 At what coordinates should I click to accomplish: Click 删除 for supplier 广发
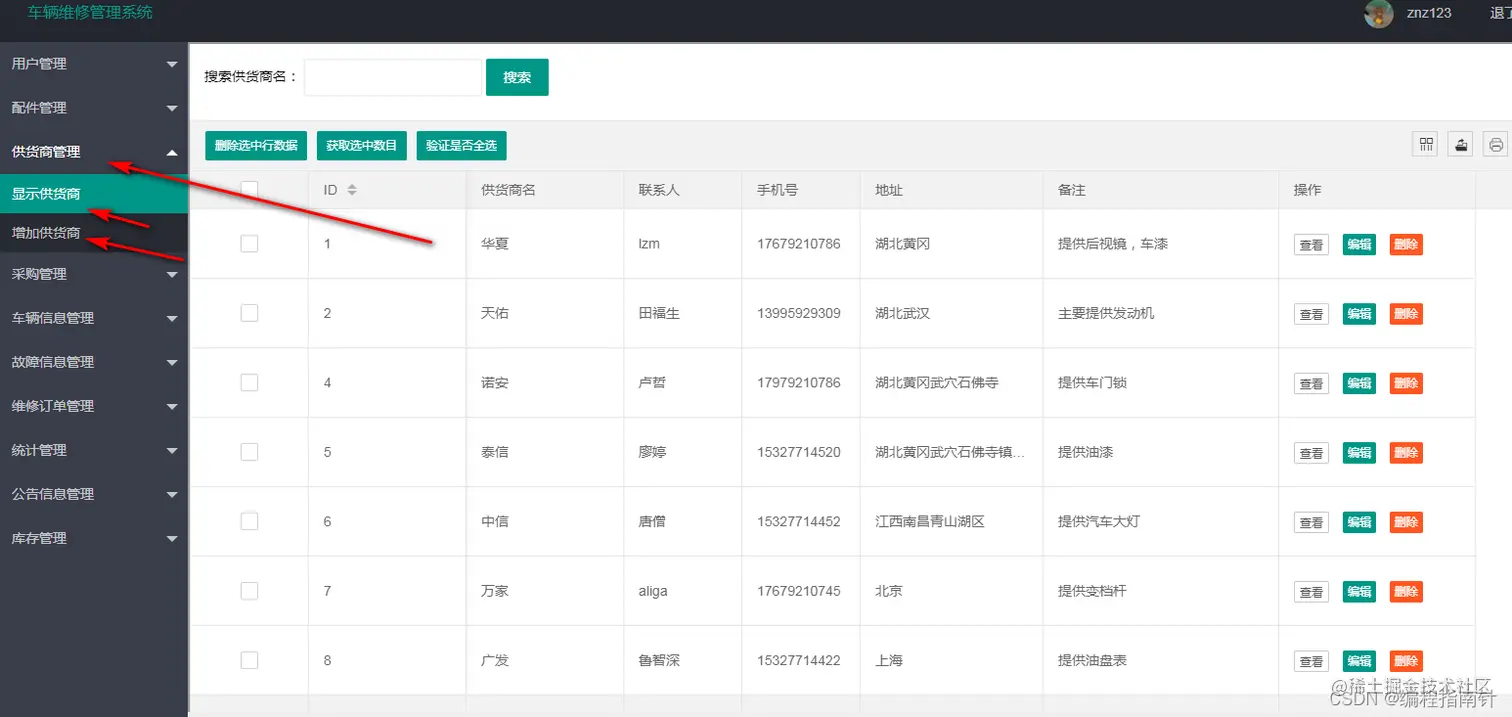coord(1406,661)
